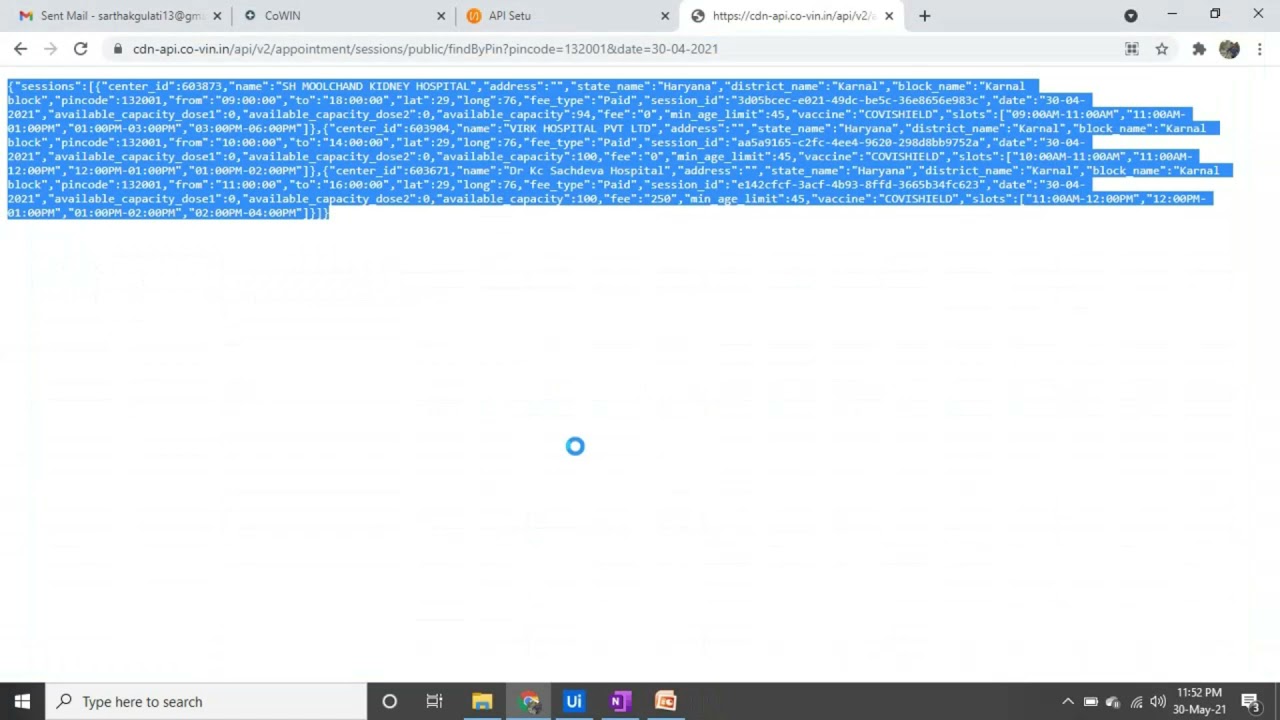The image size is (1280, 720).
Task: Open the tab search dropdown
Action: pyautogui.click(x=1131, y=16)
